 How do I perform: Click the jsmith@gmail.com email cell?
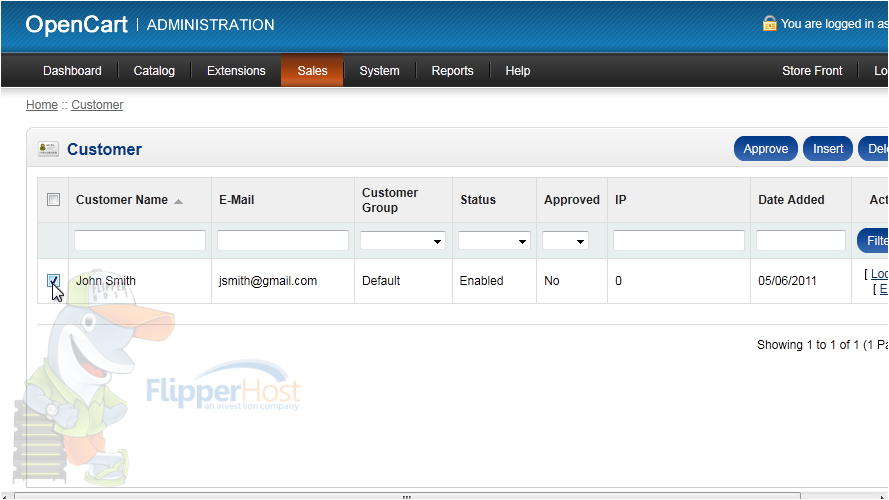268,281
